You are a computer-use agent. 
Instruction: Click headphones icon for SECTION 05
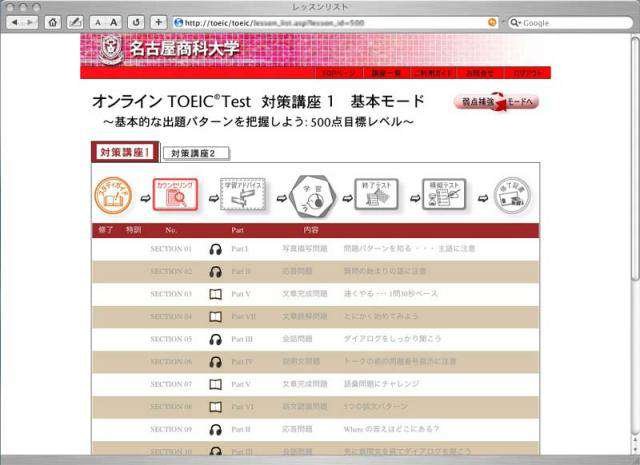pos(216,340)
